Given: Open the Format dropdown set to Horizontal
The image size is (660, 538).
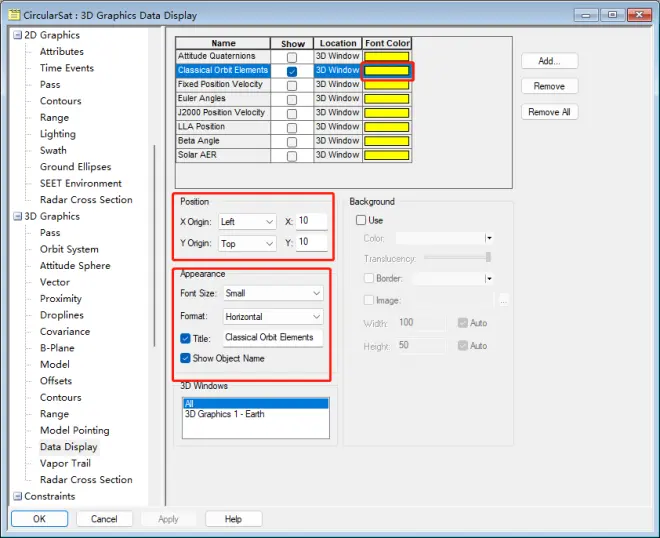Looking at the screenshot, I should click(273, 317).
